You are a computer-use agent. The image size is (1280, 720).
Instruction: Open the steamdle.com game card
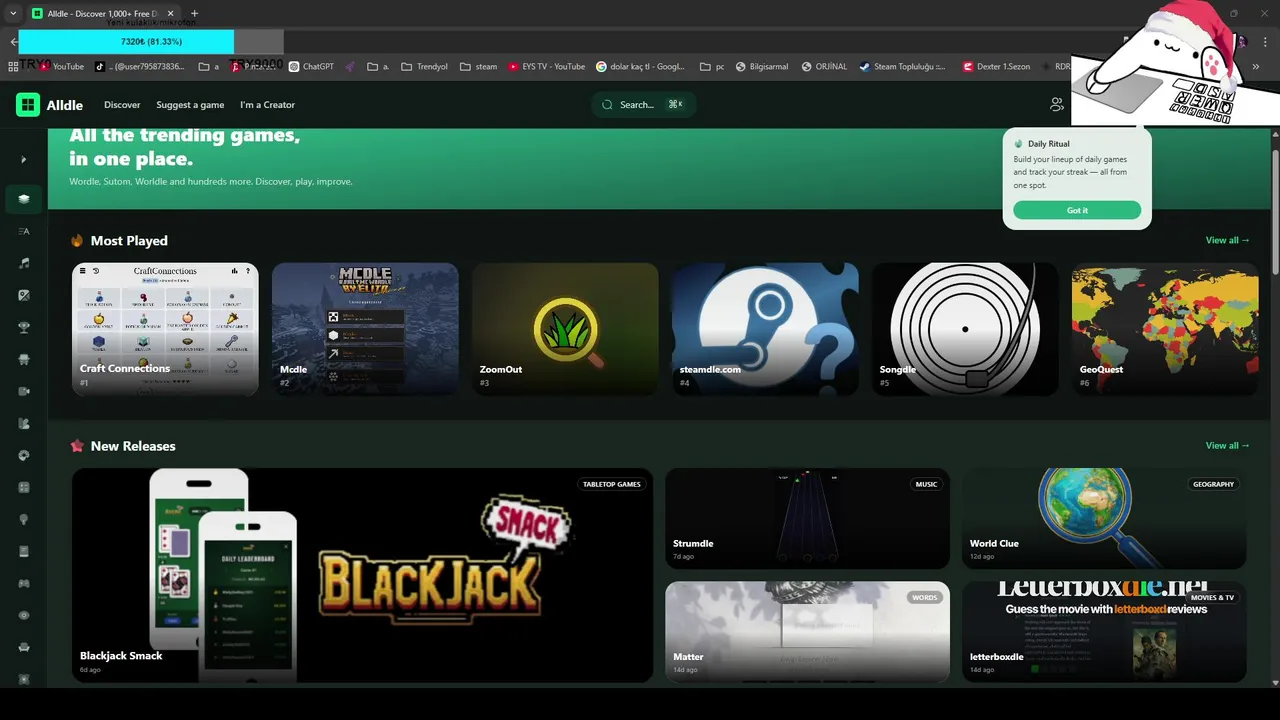765,329
